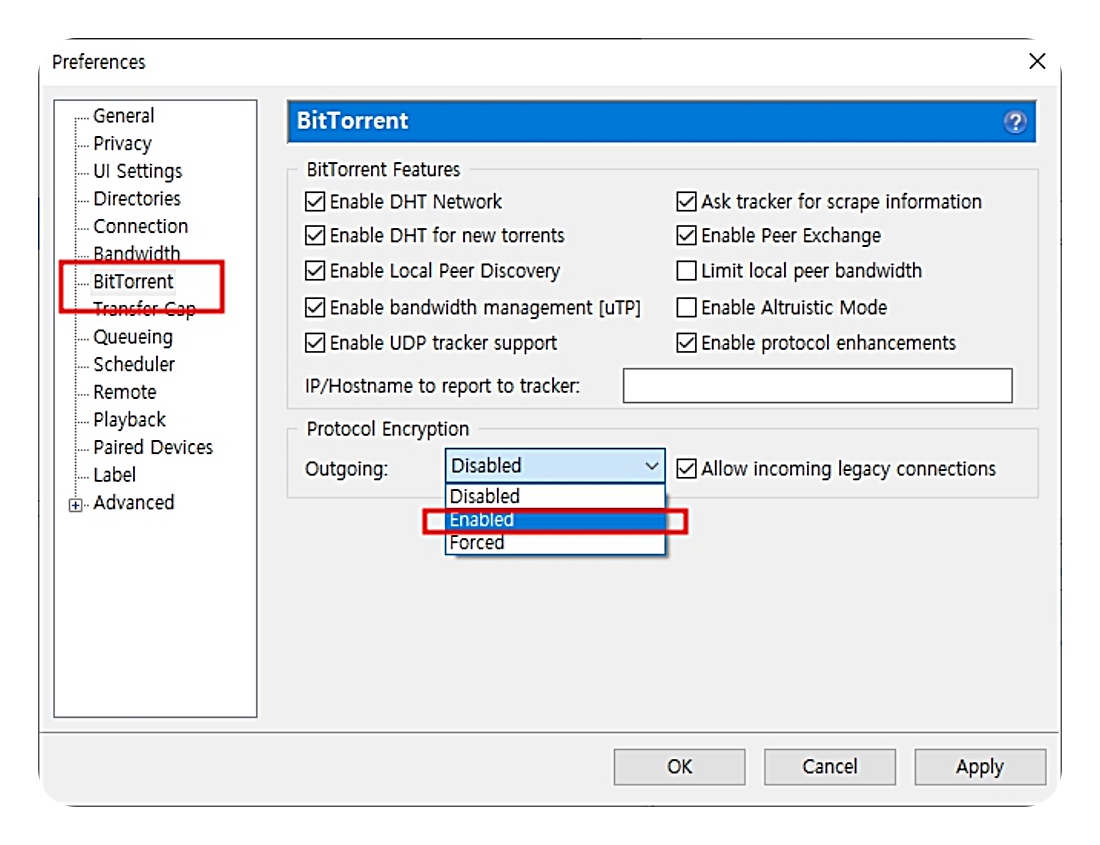Open Directories preferences category

pos(137,198)
